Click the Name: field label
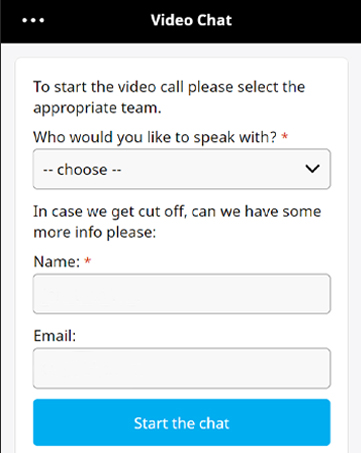Image resolution: width=361 pixels, height=453 pixels. point(57,262)
